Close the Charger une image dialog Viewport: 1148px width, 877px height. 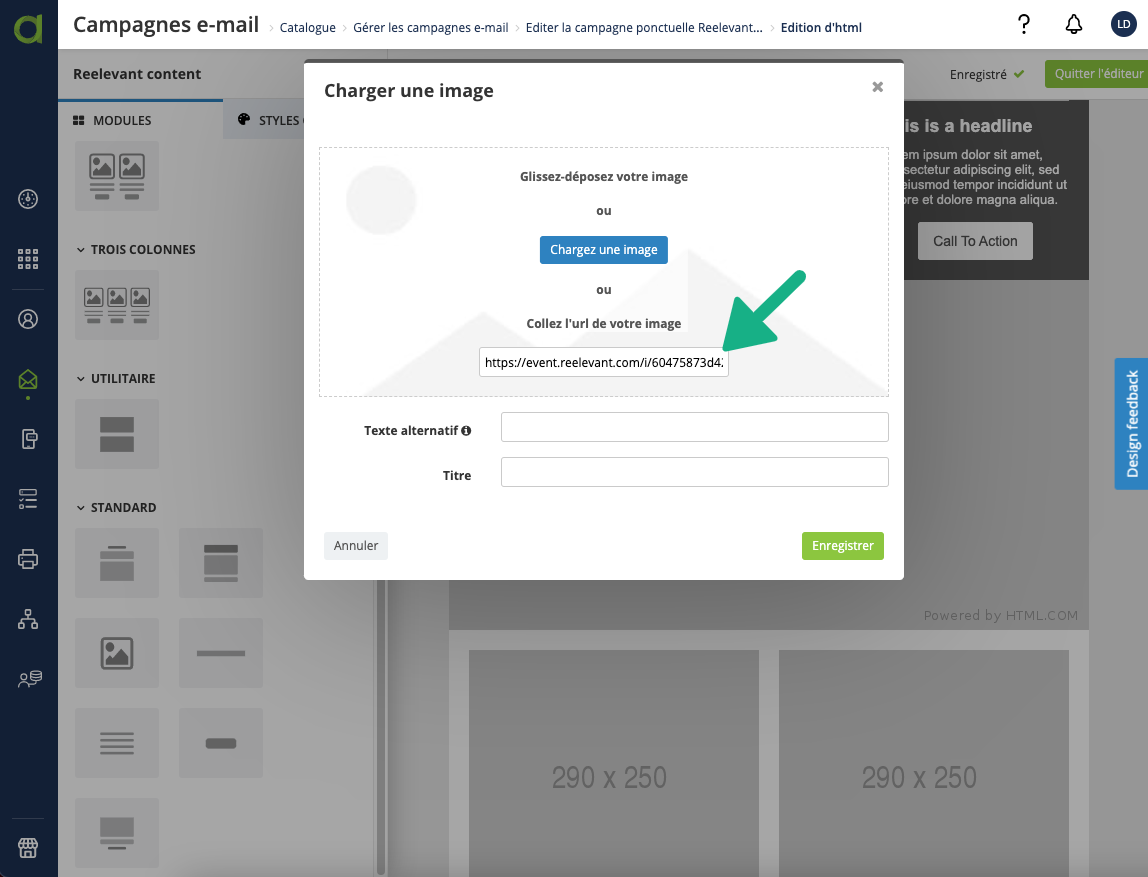877,87
